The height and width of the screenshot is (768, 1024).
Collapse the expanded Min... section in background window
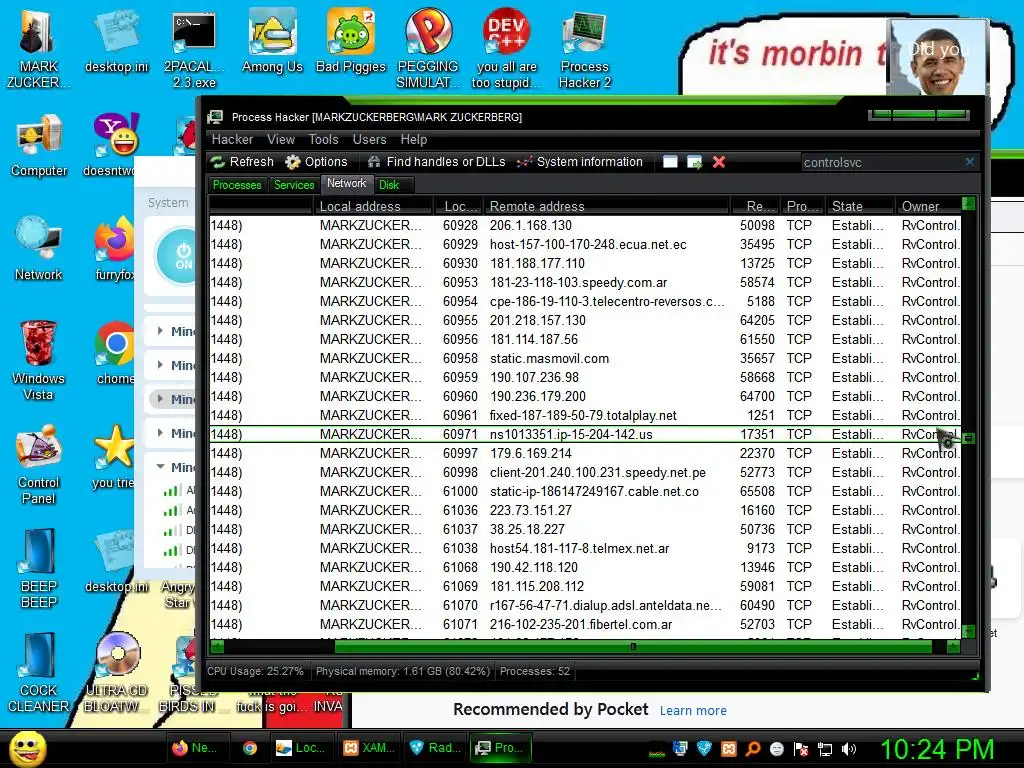click(161, 467)
